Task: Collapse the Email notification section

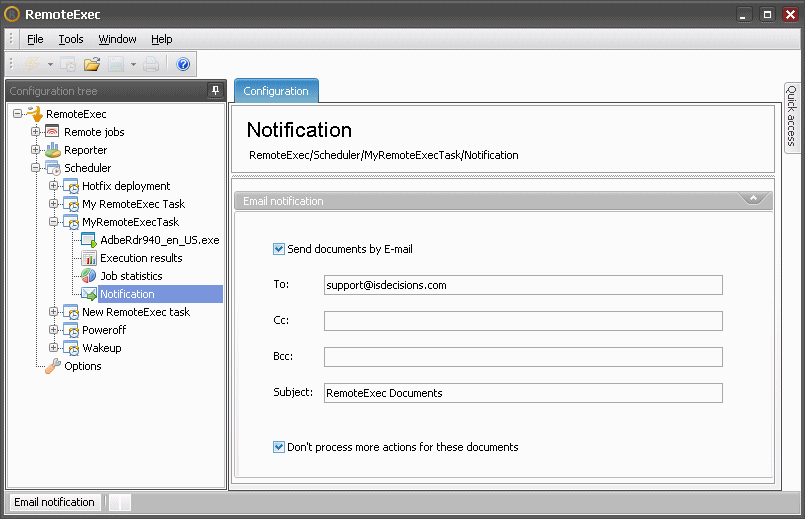Action: [x=753, y=199]
